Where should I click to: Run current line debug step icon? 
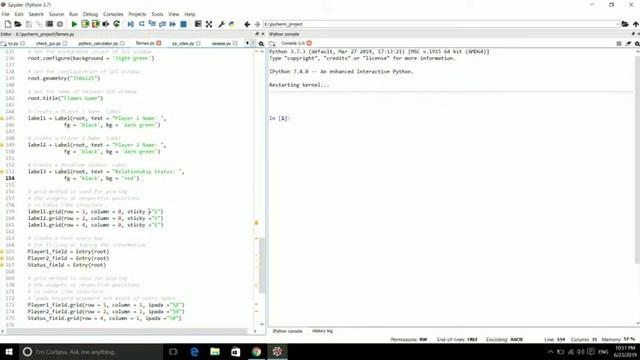click(142, 24)
